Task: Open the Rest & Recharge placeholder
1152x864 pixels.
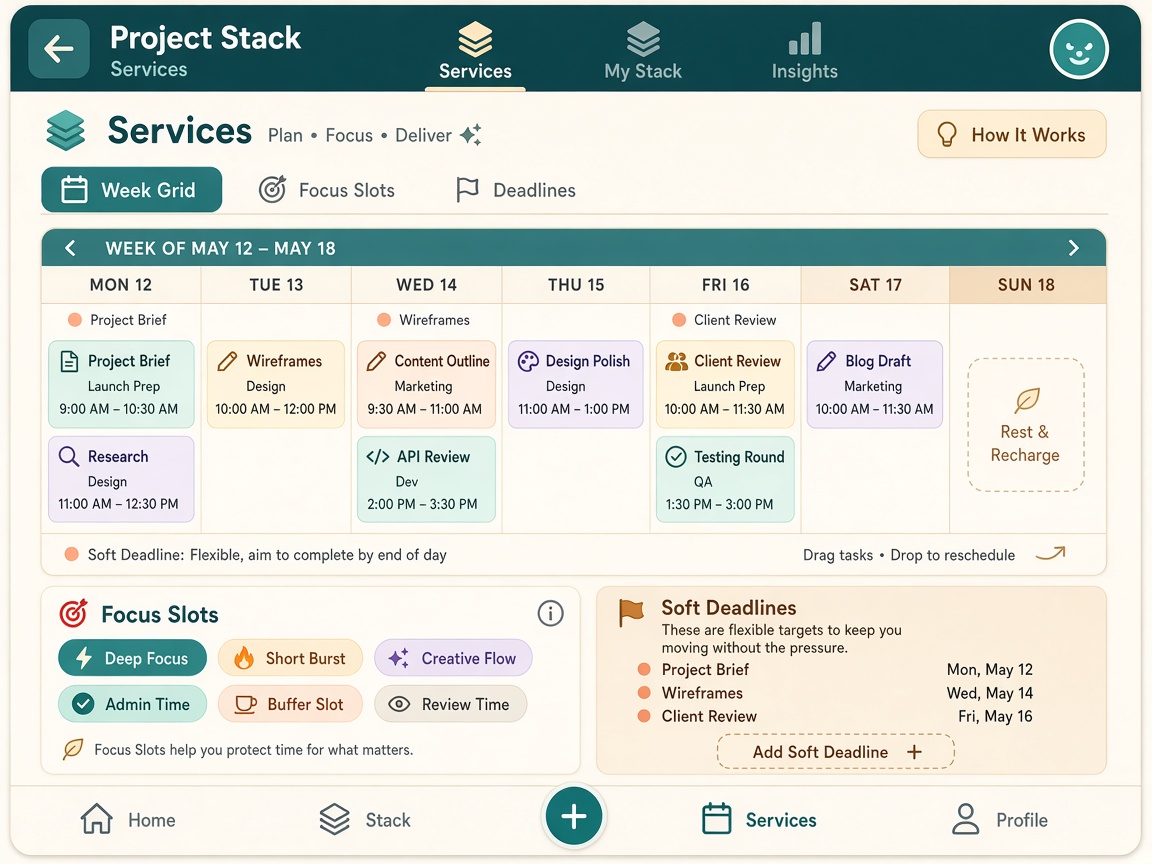Action: click(x=1026, y=425)
